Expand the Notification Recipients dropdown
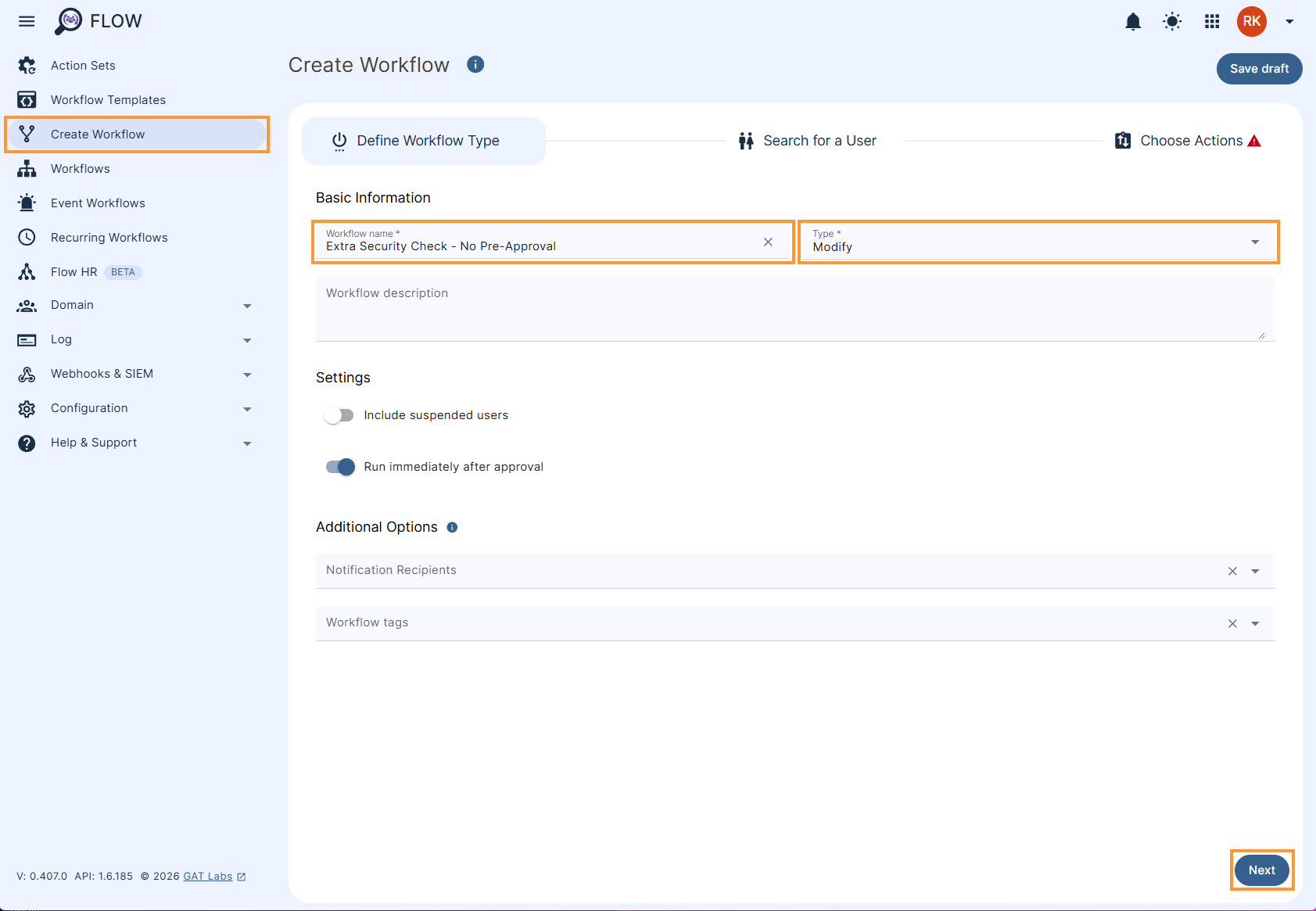This screenshot has width=1316, height=911. pyautogui.click(x=1255, y=570)
